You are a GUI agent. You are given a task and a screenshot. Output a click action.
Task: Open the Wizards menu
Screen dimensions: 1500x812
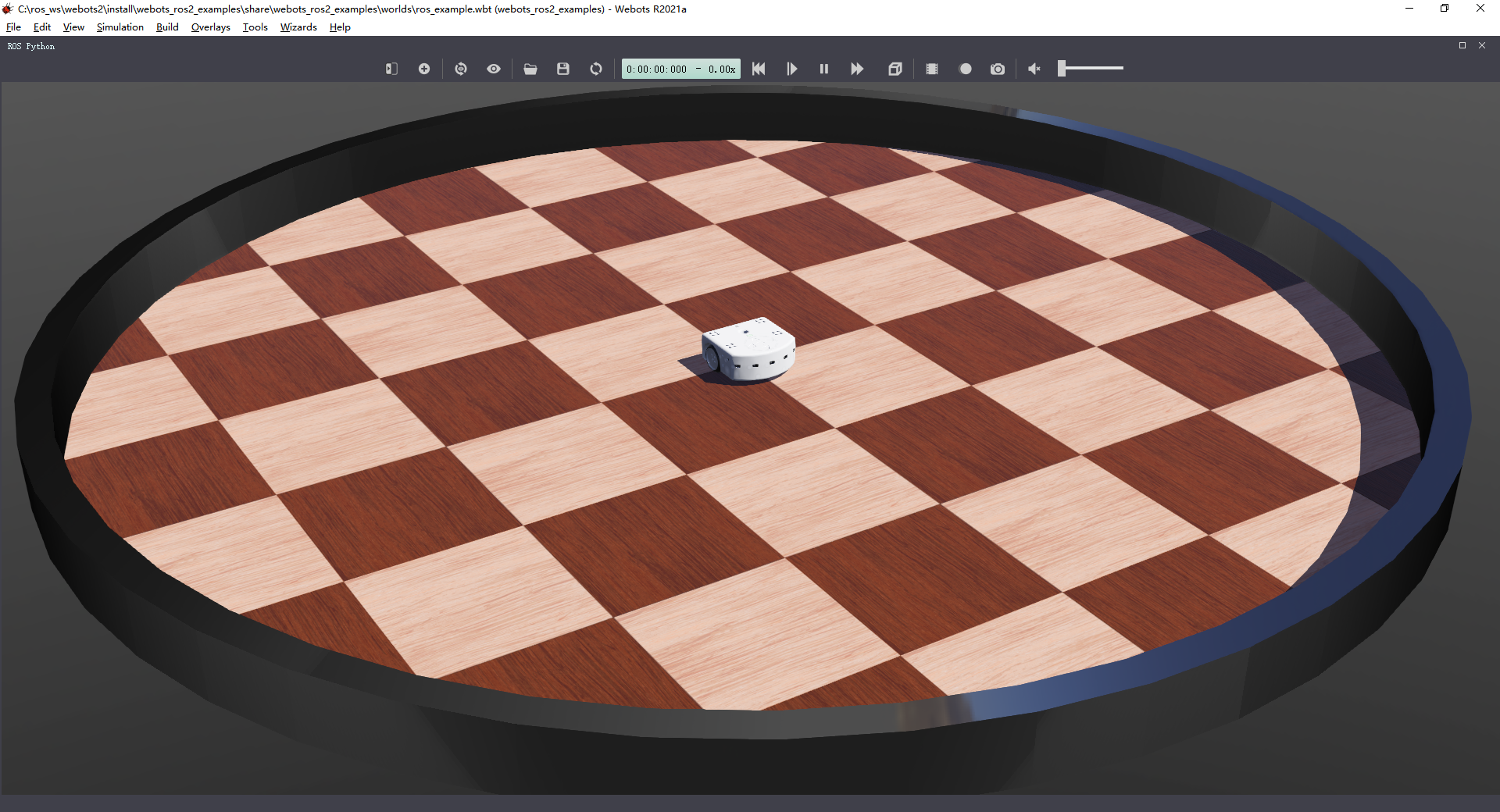click(x=298, y=27)
